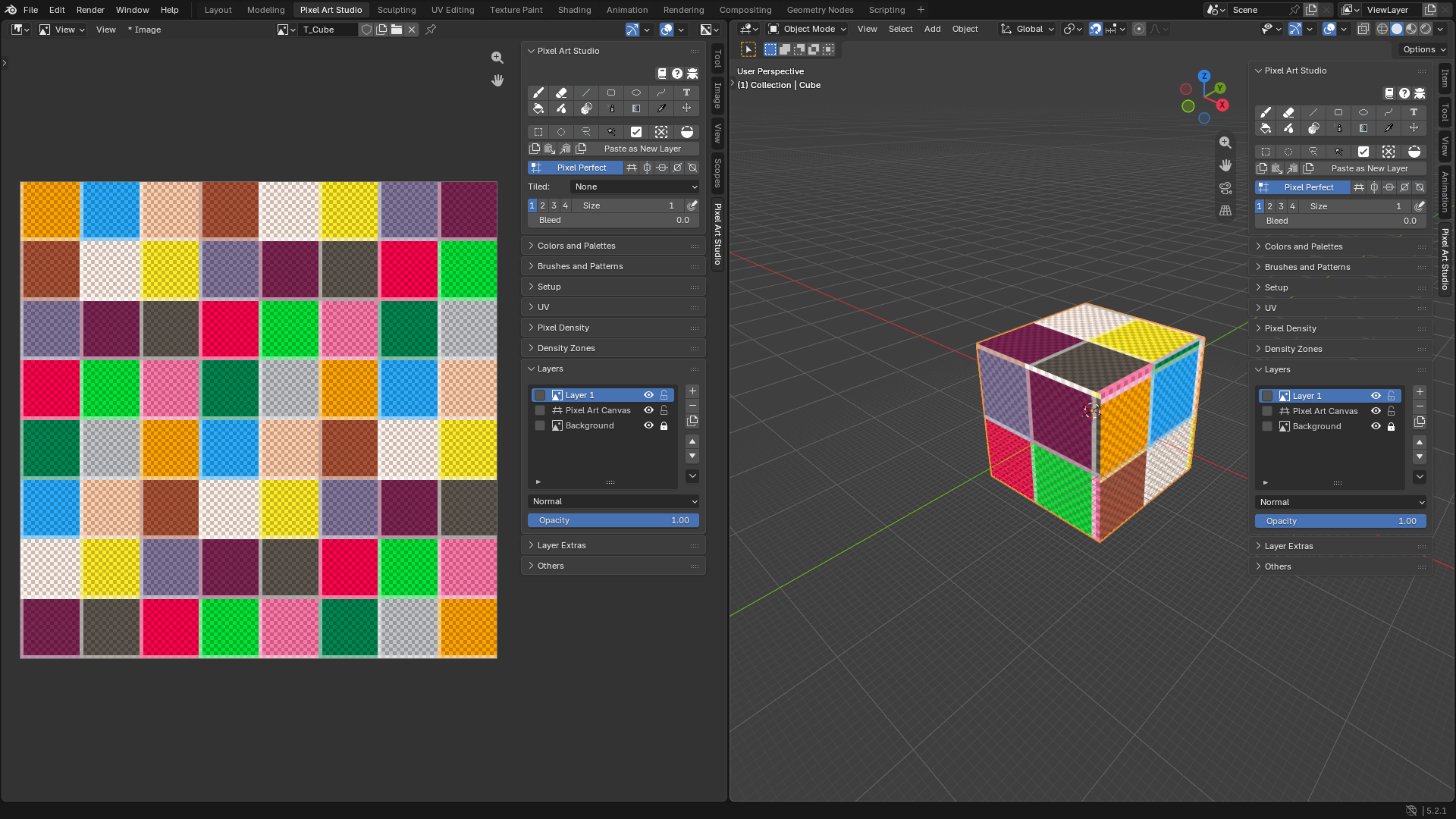Switch to the UV Editing workspace tab
The image size is (1456, 819).
[453, 10]
